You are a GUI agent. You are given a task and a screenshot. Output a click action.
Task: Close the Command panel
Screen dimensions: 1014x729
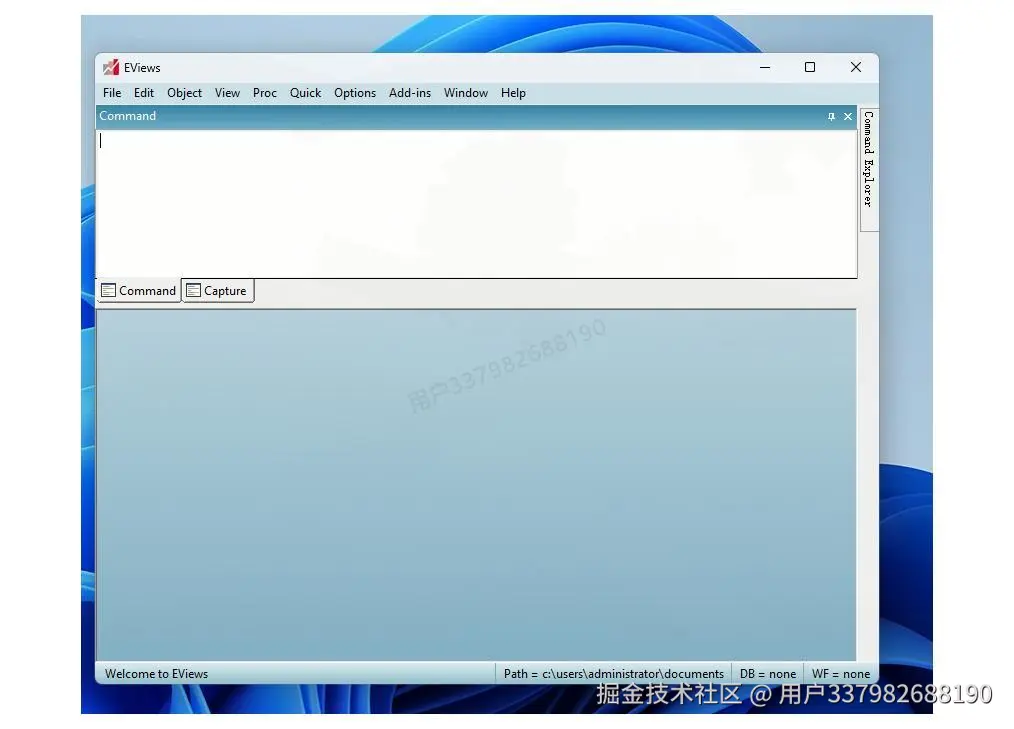[x=848, y=116]
